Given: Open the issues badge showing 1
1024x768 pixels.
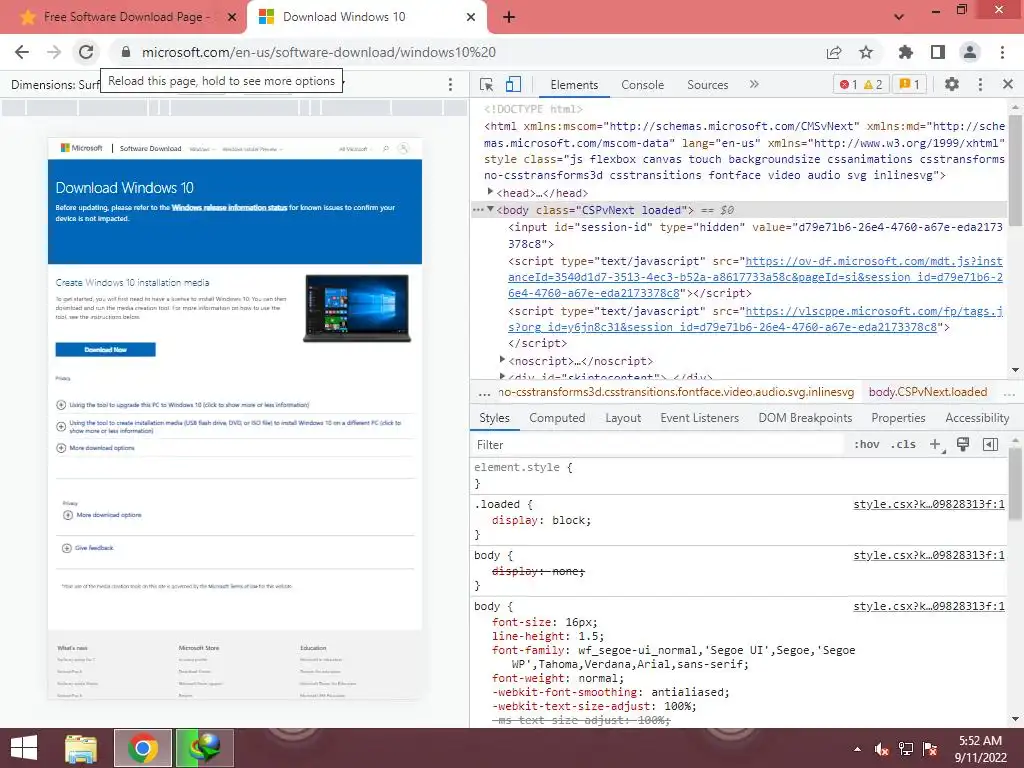Looking at the screenshot, I should coord(909,84).
